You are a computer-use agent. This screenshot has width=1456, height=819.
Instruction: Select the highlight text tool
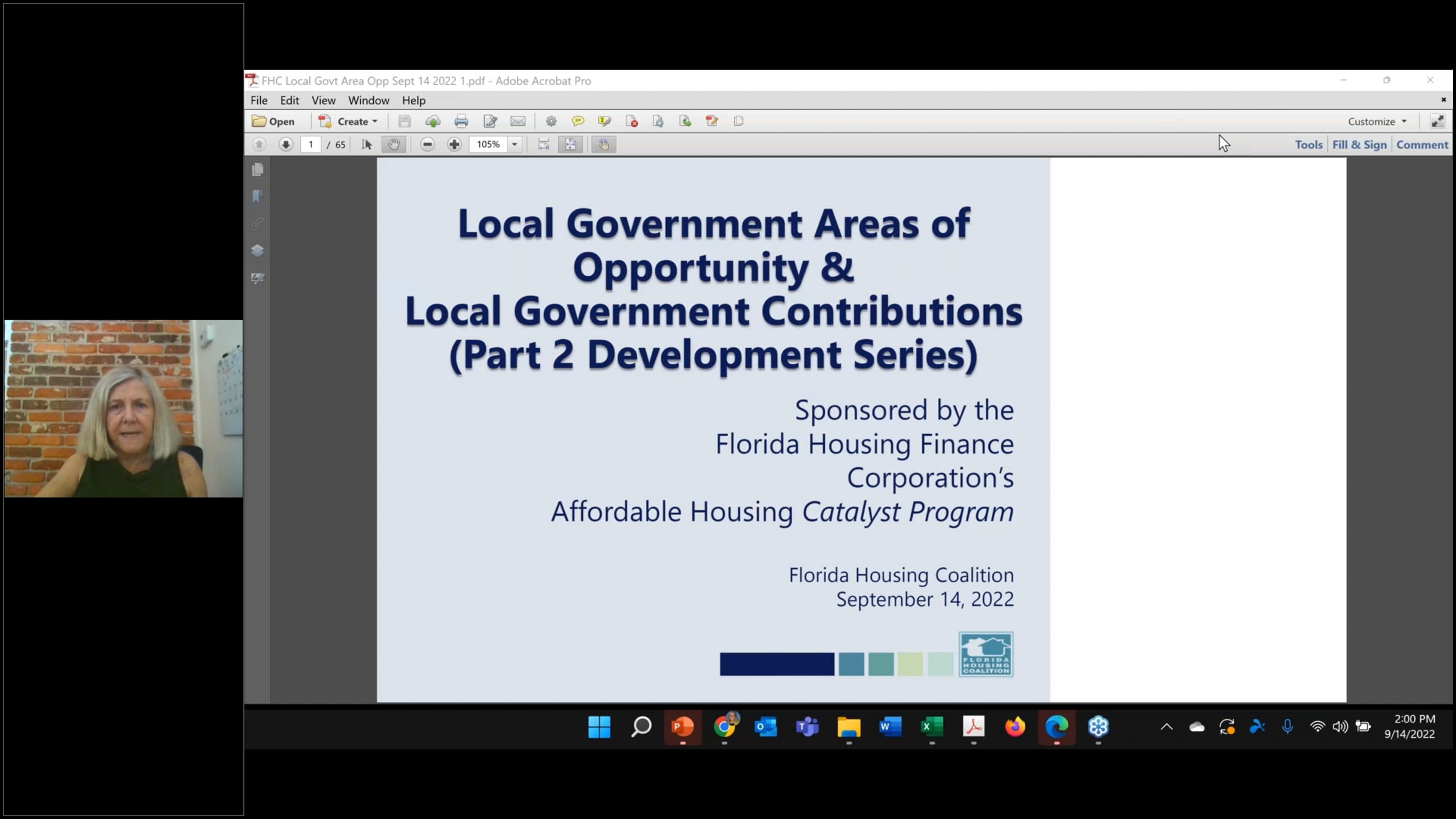[x=604, y=121]
